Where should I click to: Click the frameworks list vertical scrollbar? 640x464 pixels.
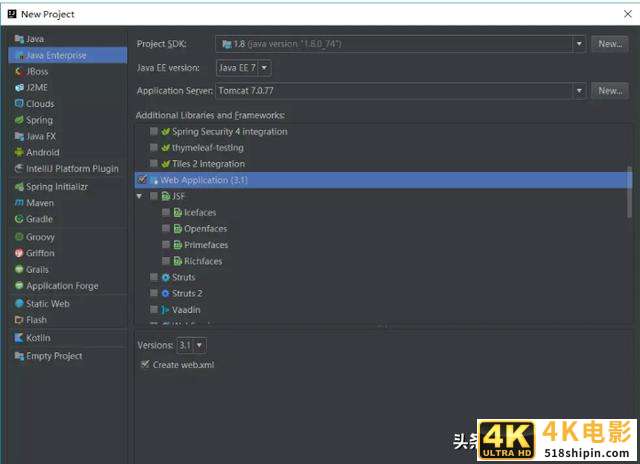(629, 192)
